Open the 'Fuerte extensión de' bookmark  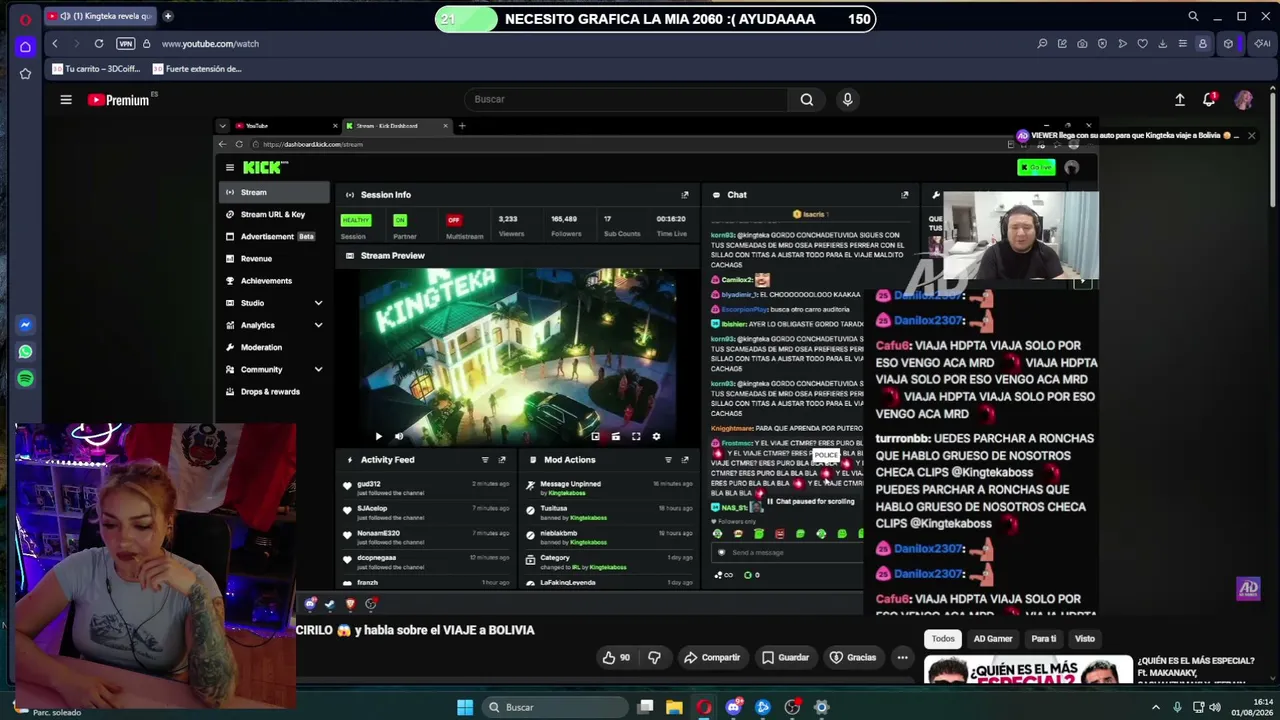197,69
